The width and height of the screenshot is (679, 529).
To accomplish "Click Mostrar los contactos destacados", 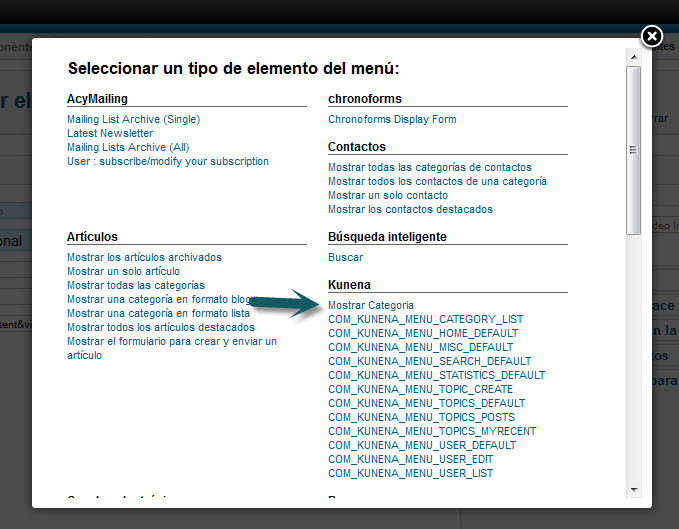I will tap(410, 209).
